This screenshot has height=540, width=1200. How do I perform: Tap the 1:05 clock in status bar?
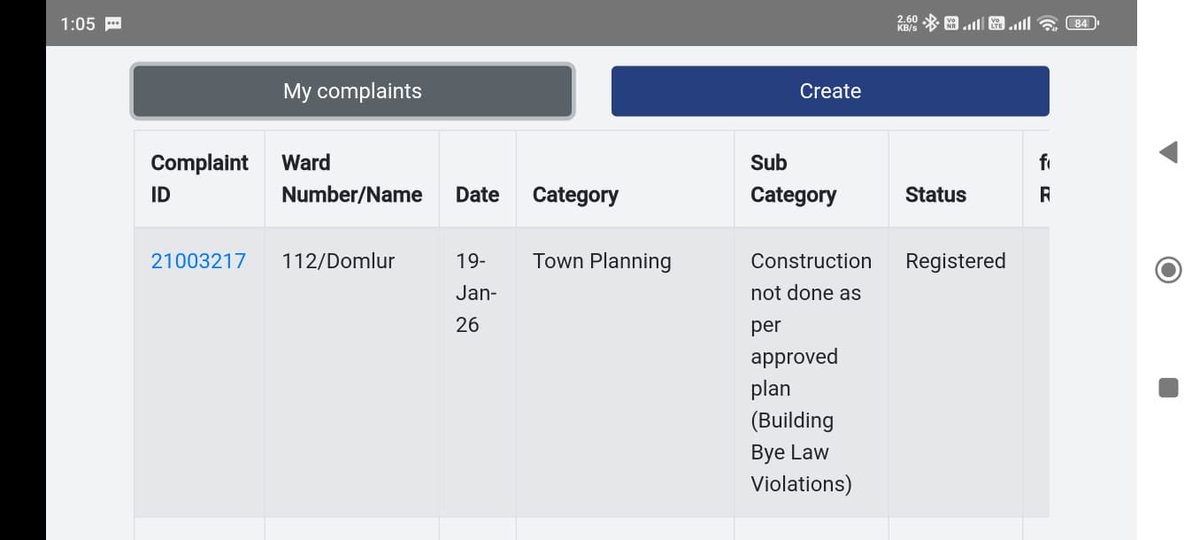pos(77,24)
